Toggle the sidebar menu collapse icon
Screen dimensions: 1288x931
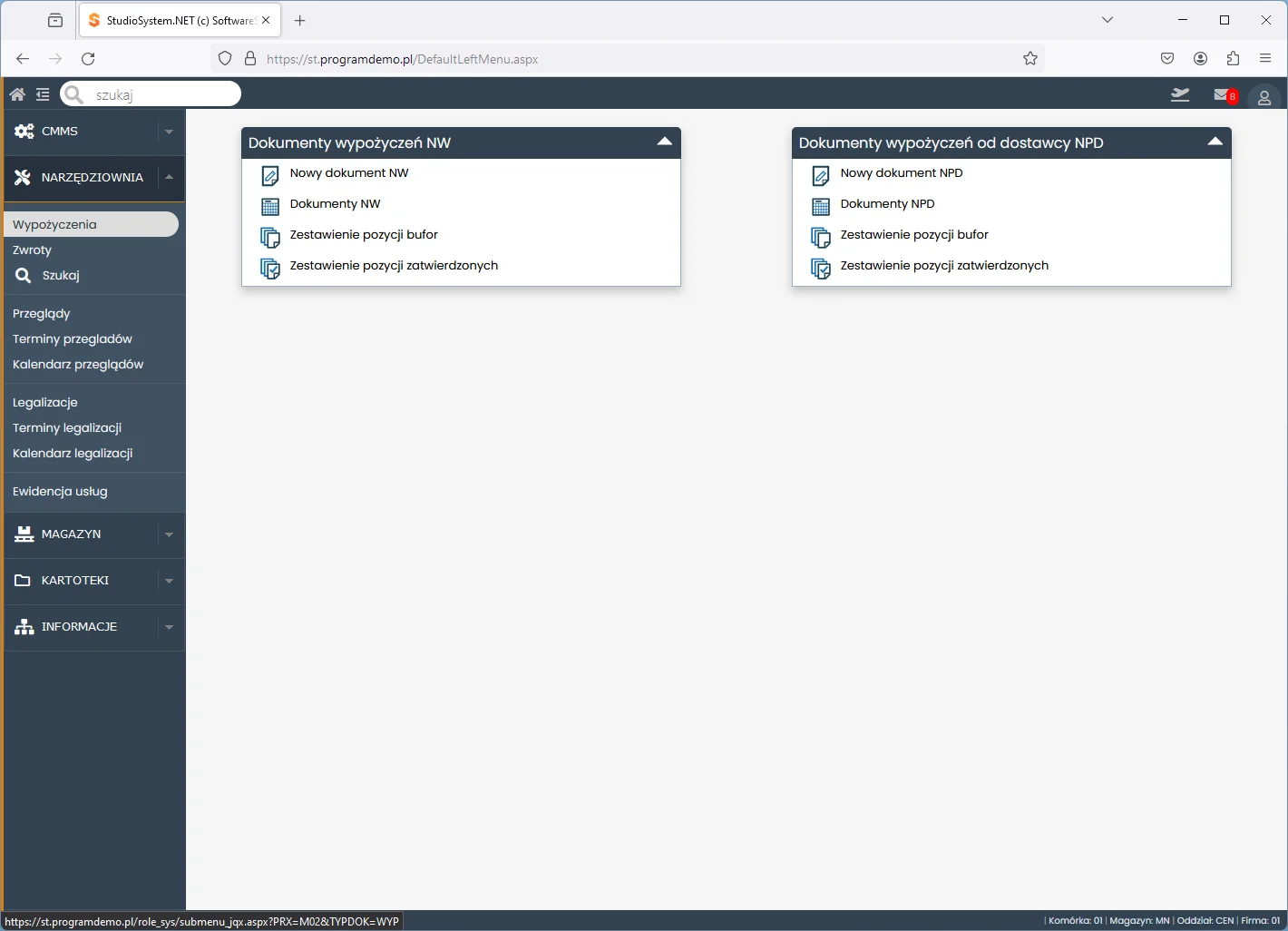[43, 94]
